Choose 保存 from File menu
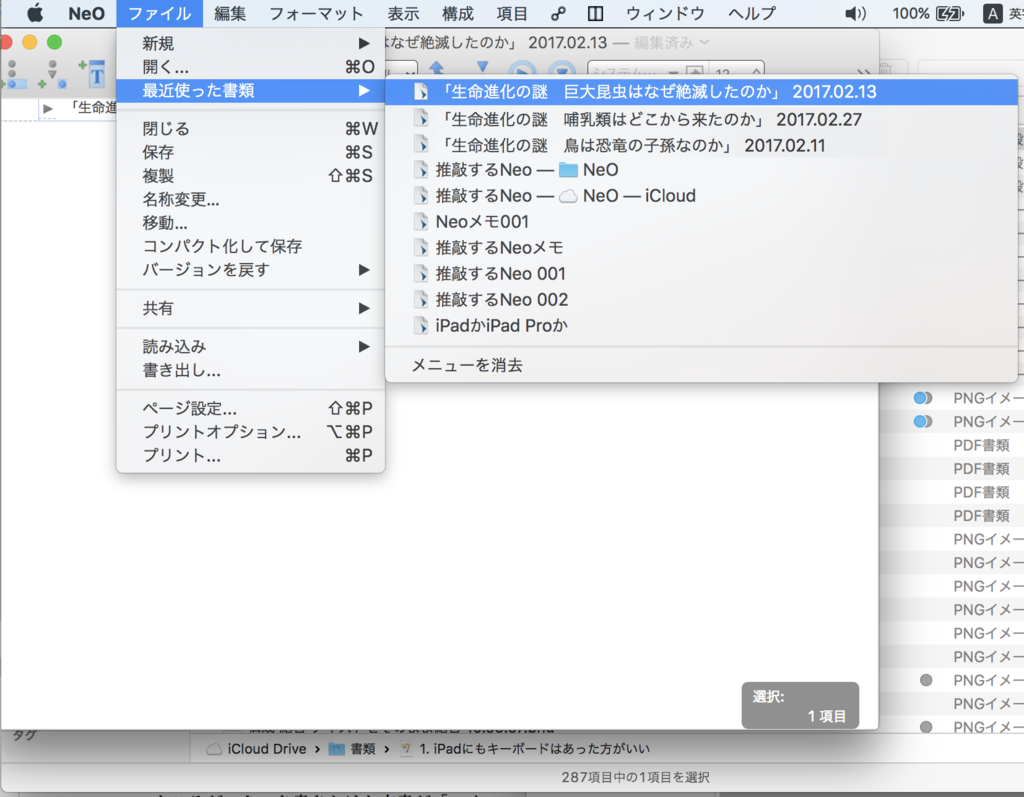This screenshot has height=797, width=1024. tap(251, 152)
